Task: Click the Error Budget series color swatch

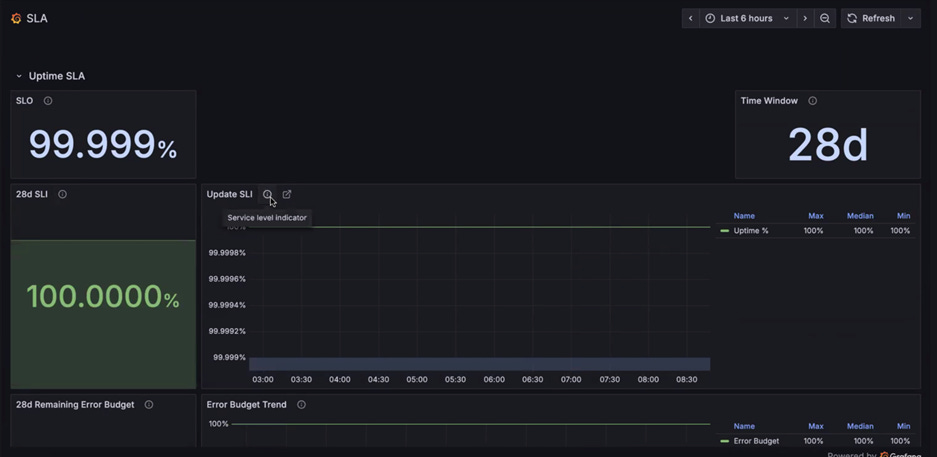Action: tap(725, 441)
